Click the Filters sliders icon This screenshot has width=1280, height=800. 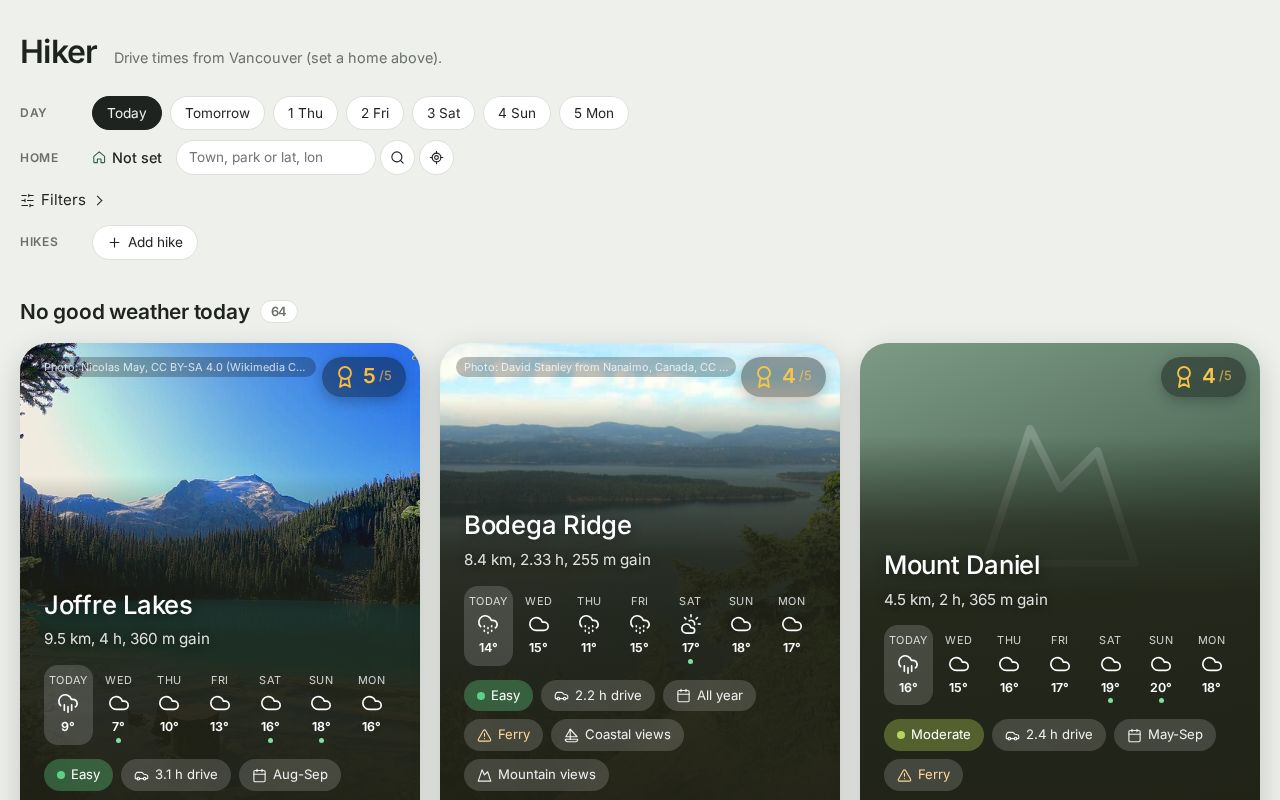27,200
